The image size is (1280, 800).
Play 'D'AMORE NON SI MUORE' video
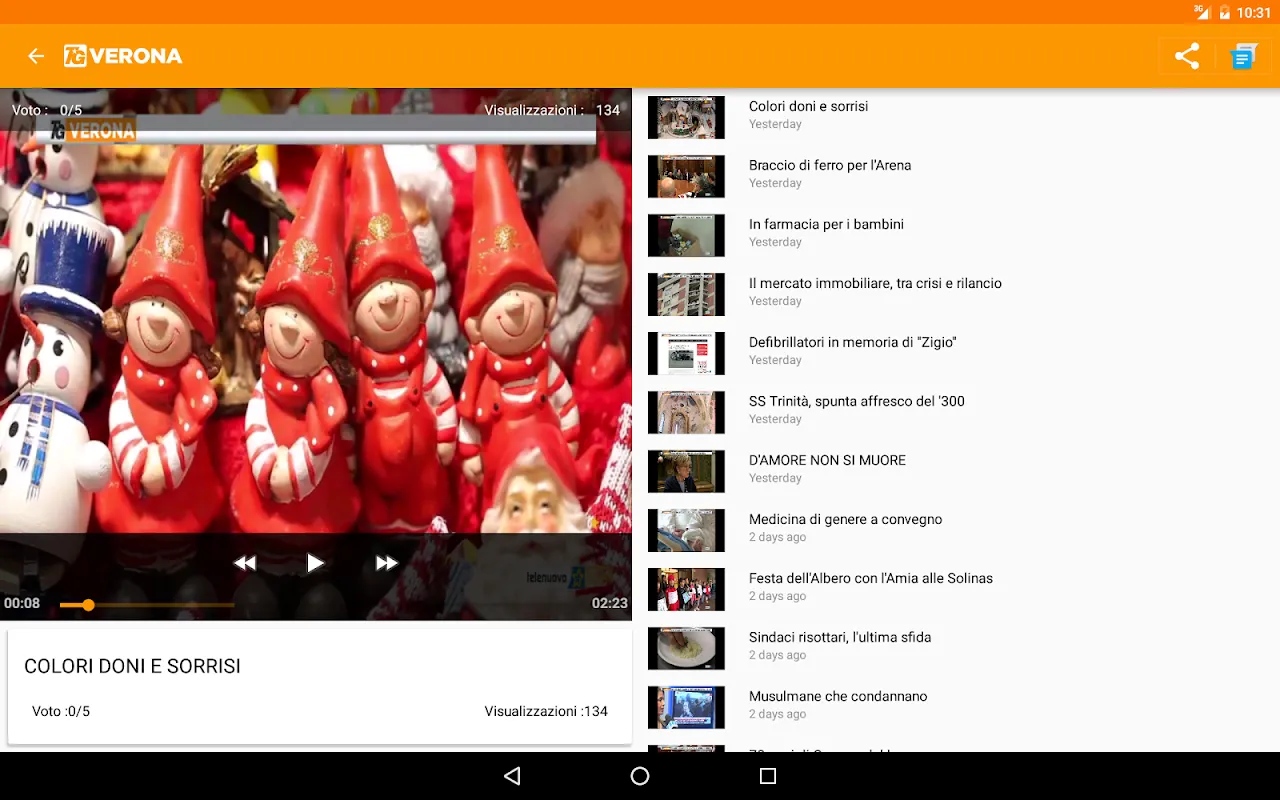click(827, 461)
